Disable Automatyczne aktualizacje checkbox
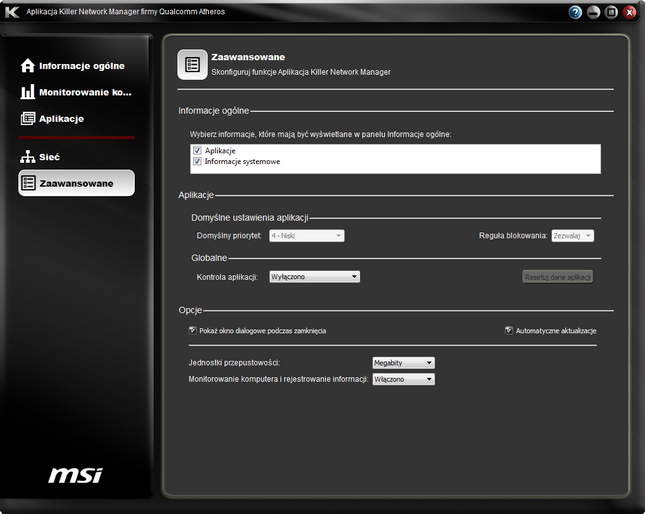This screenshot has height=514, width=645. [508, 329]
